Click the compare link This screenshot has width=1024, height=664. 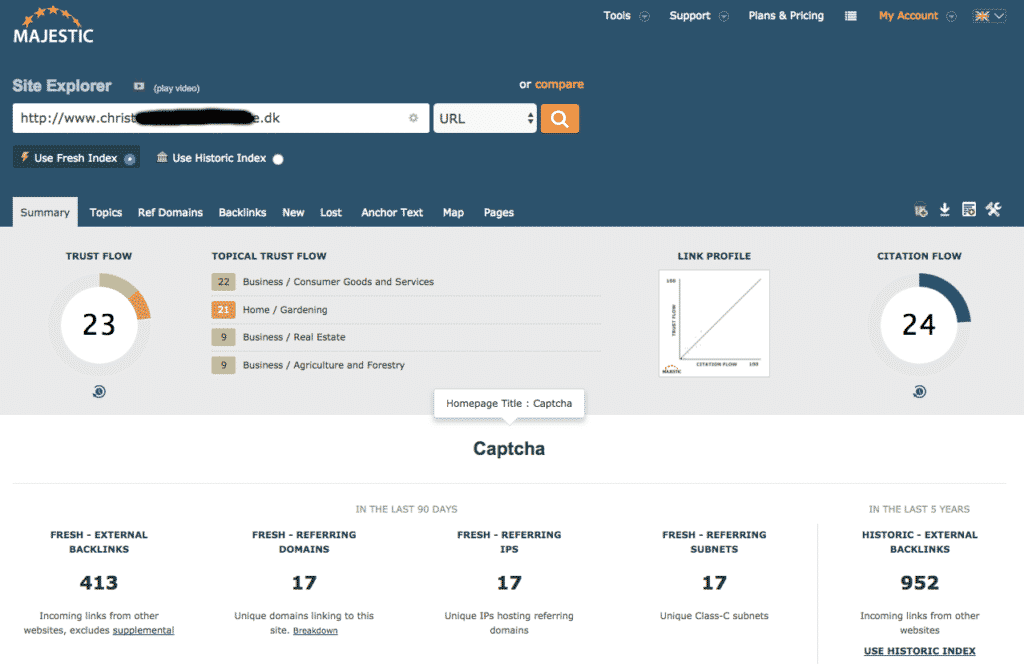(x=559, y=84)
